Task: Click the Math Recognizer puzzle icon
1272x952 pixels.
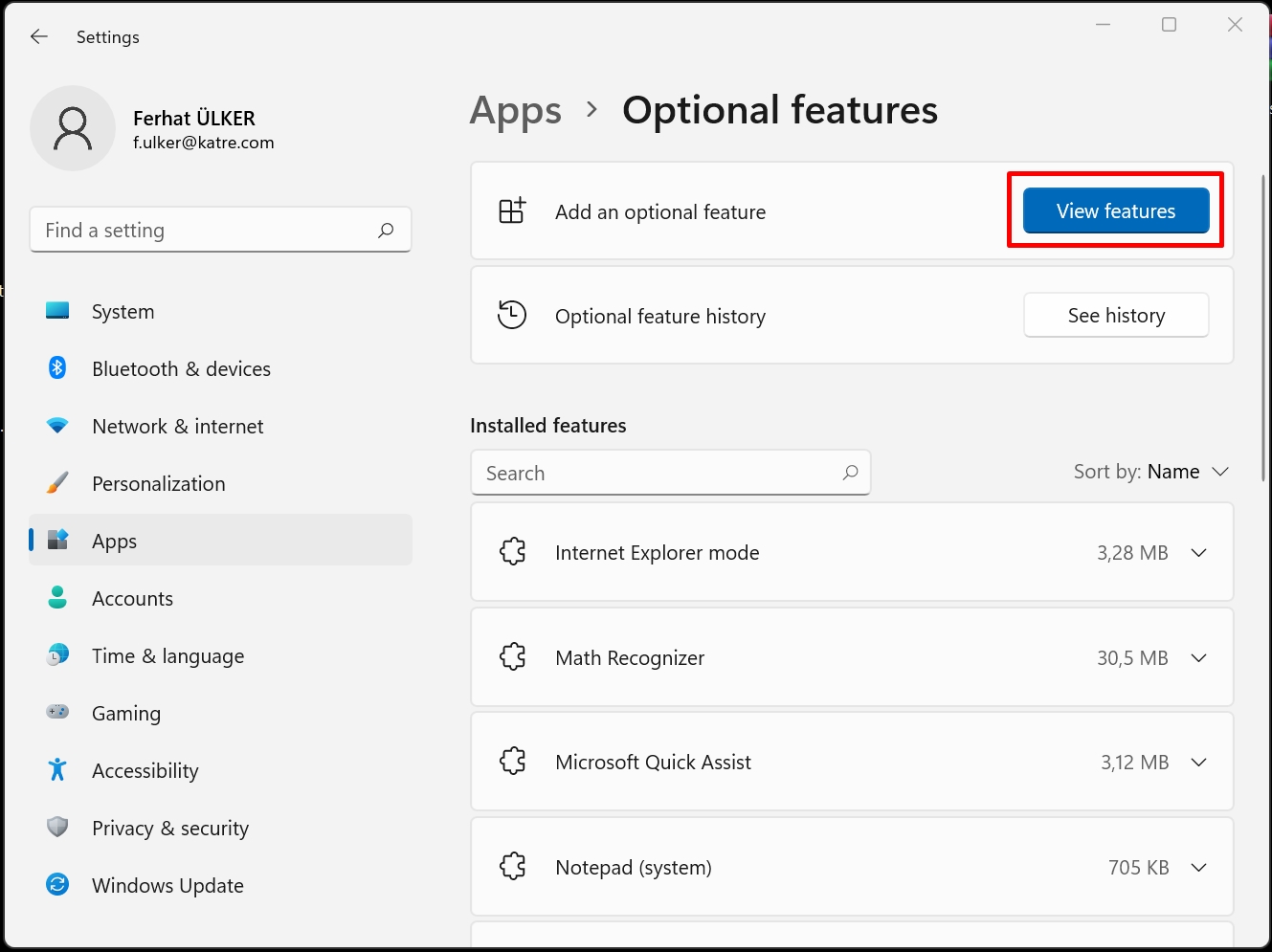Action: [513, 657]
